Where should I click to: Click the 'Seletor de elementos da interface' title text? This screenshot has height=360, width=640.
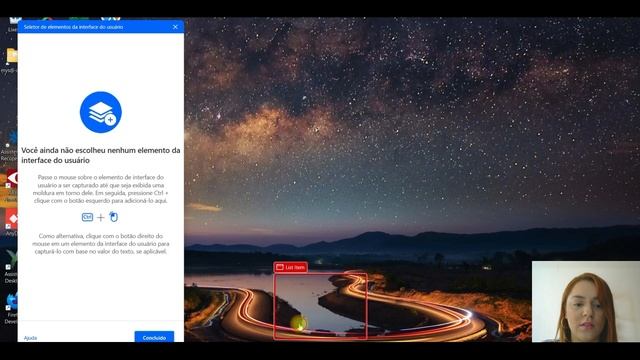[x=73, y=27]
